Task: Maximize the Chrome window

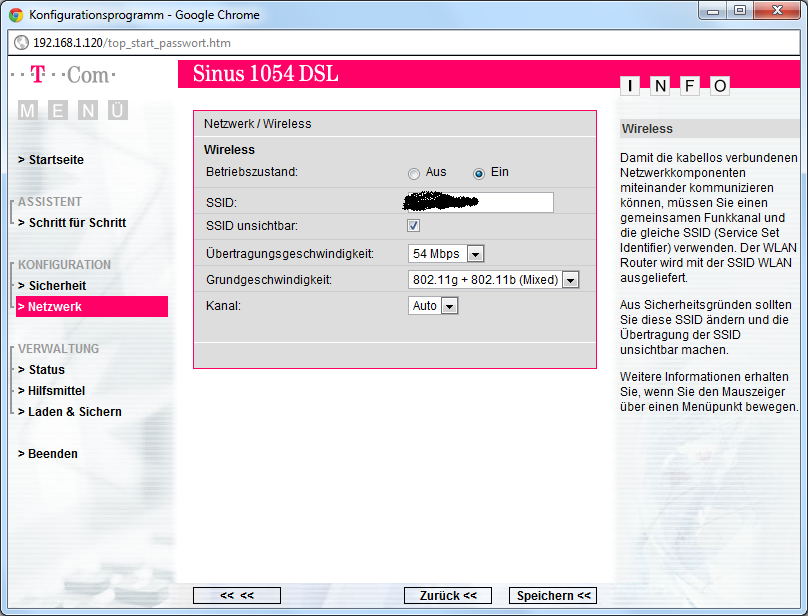Action: click(x=740, y=11)
